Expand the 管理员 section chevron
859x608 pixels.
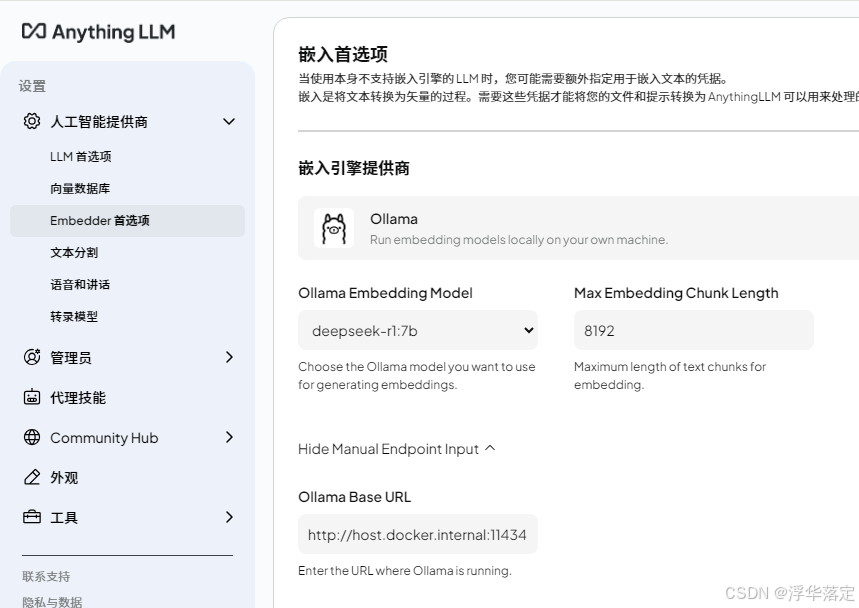pos(229,357)
